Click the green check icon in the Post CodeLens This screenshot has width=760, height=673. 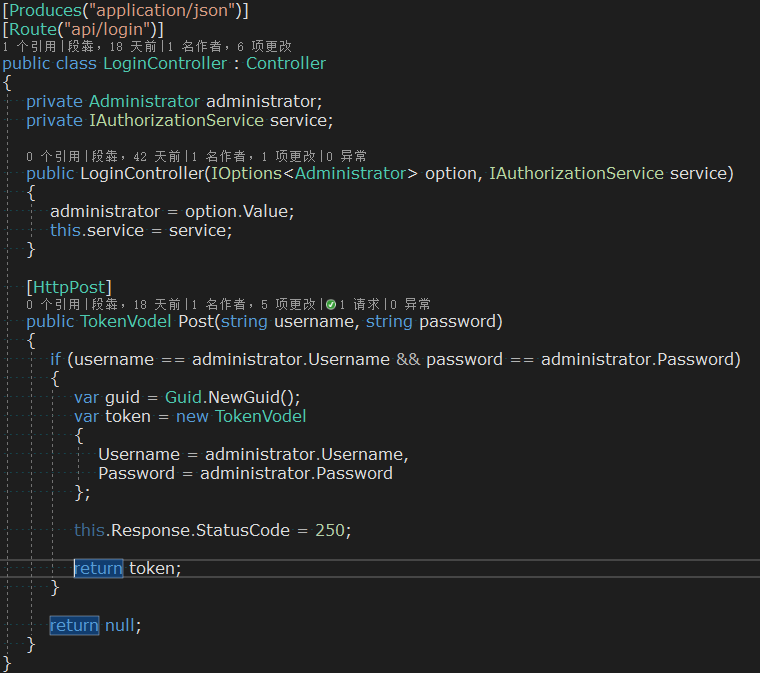331,304
